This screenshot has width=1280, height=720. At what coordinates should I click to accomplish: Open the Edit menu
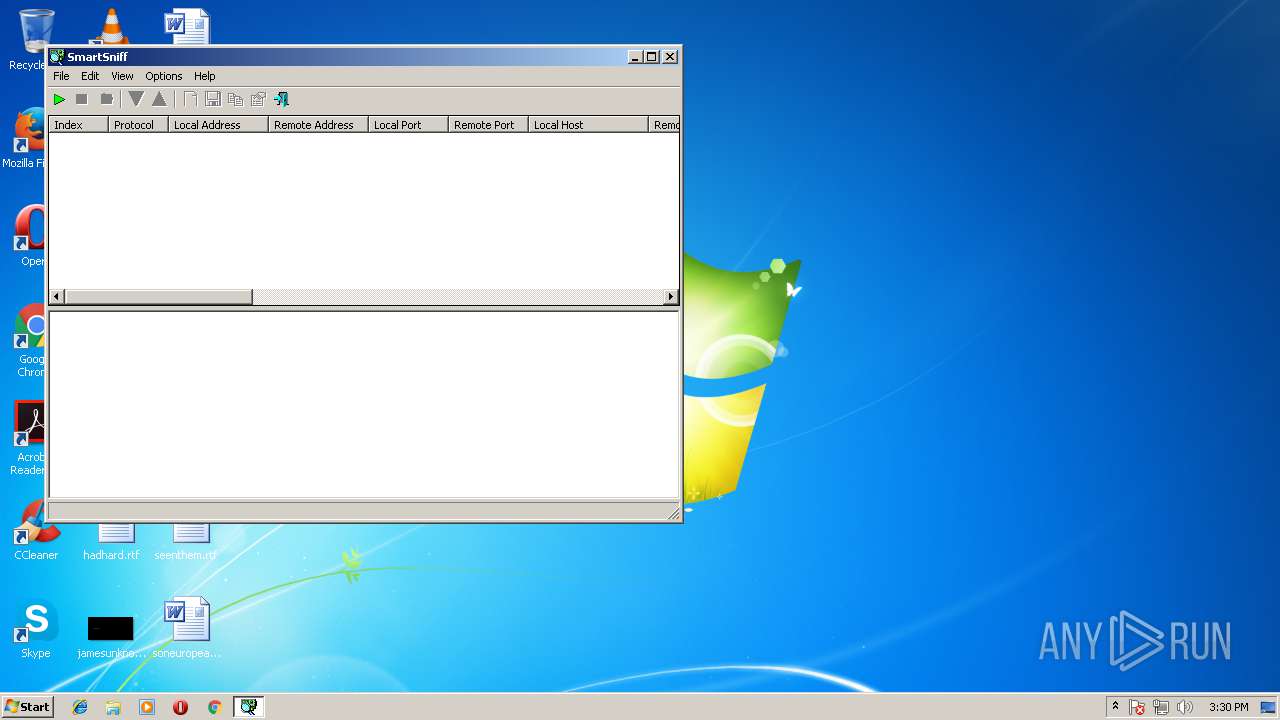pyautogui.click(x=90, y=76)
